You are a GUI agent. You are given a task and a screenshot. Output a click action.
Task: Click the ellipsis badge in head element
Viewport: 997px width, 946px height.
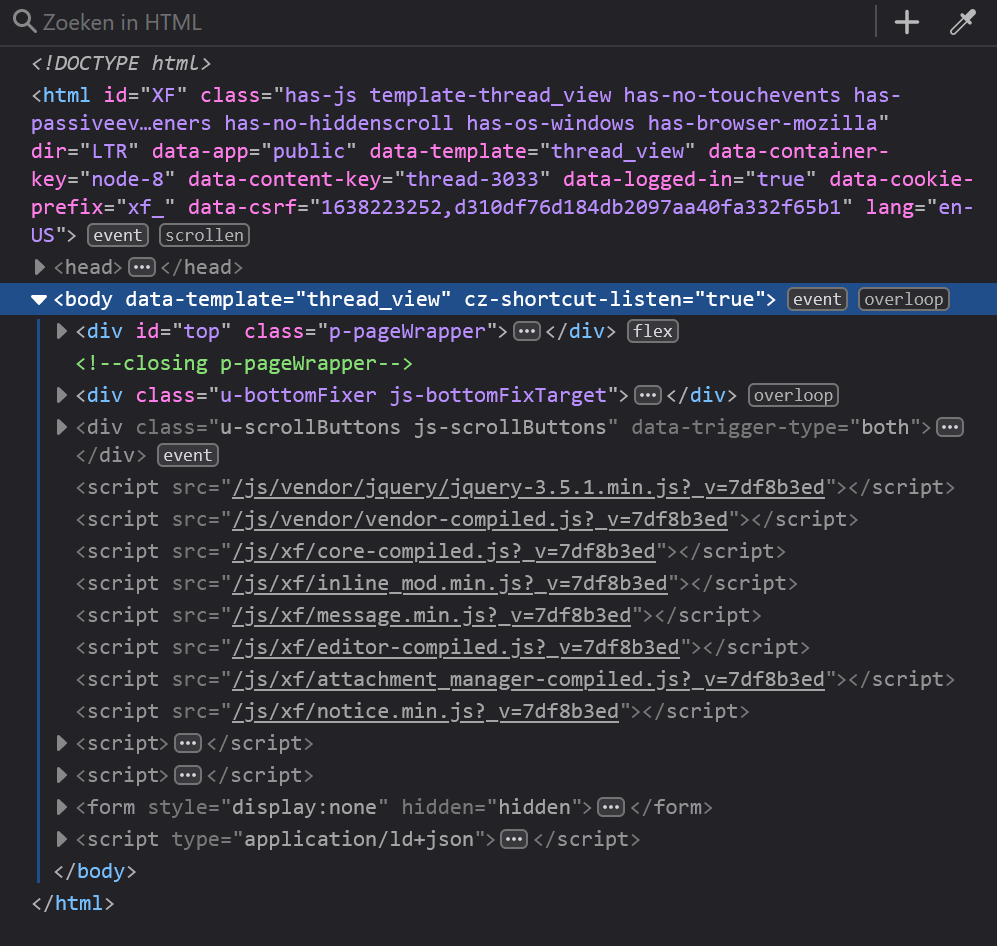pos(141,267)
